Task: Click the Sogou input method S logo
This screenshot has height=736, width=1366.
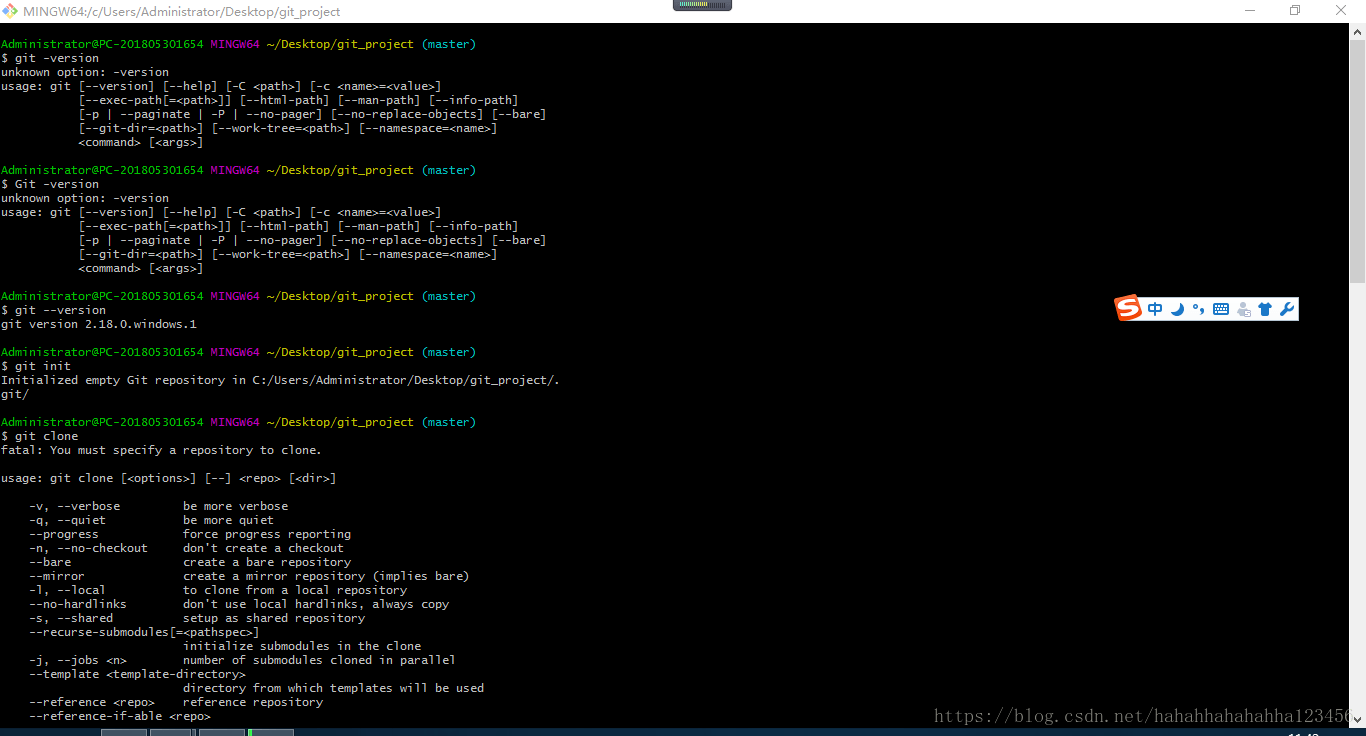Action: tap(1128, 308)
